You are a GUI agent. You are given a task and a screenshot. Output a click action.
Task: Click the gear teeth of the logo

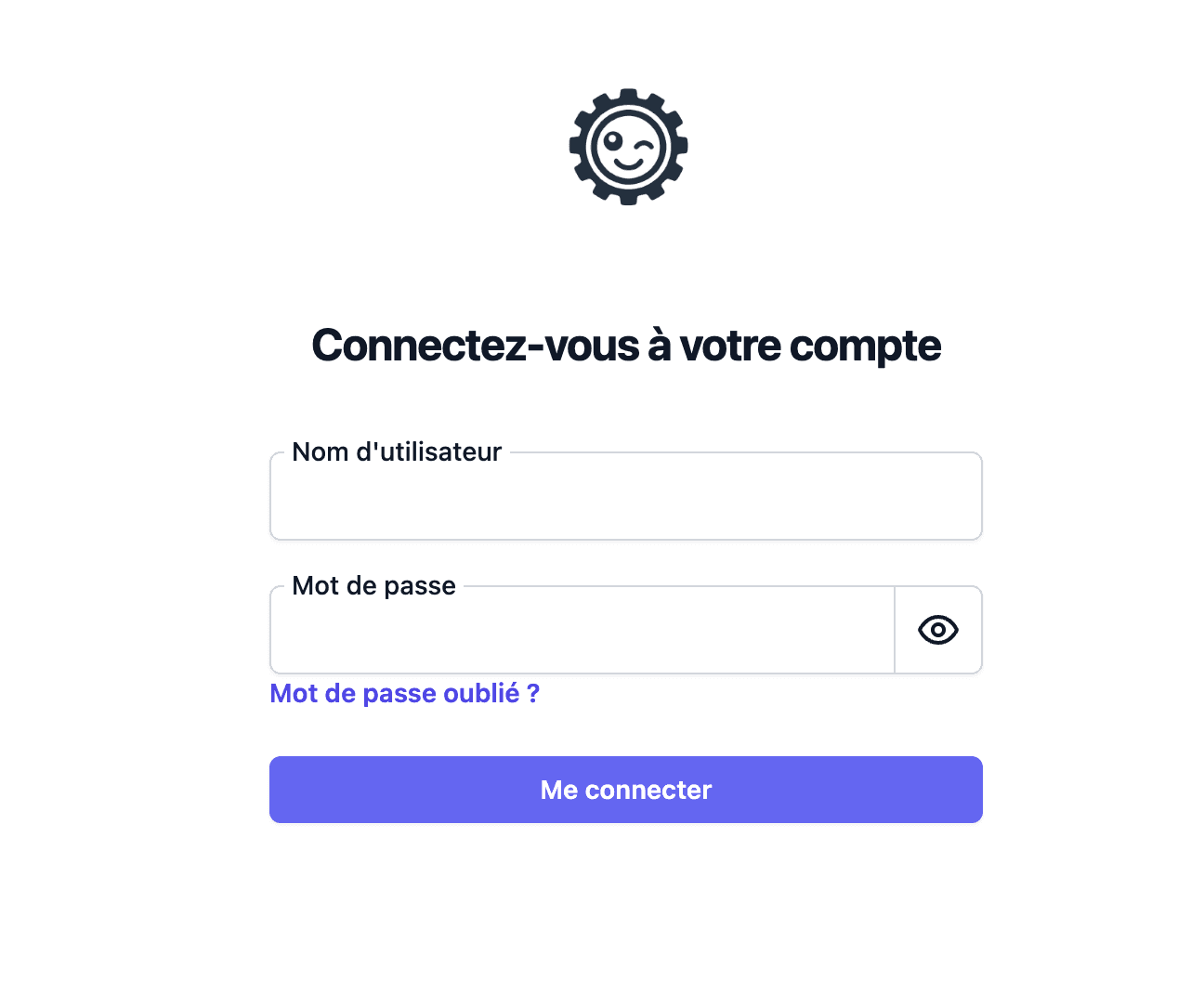[x=628, y=97]
